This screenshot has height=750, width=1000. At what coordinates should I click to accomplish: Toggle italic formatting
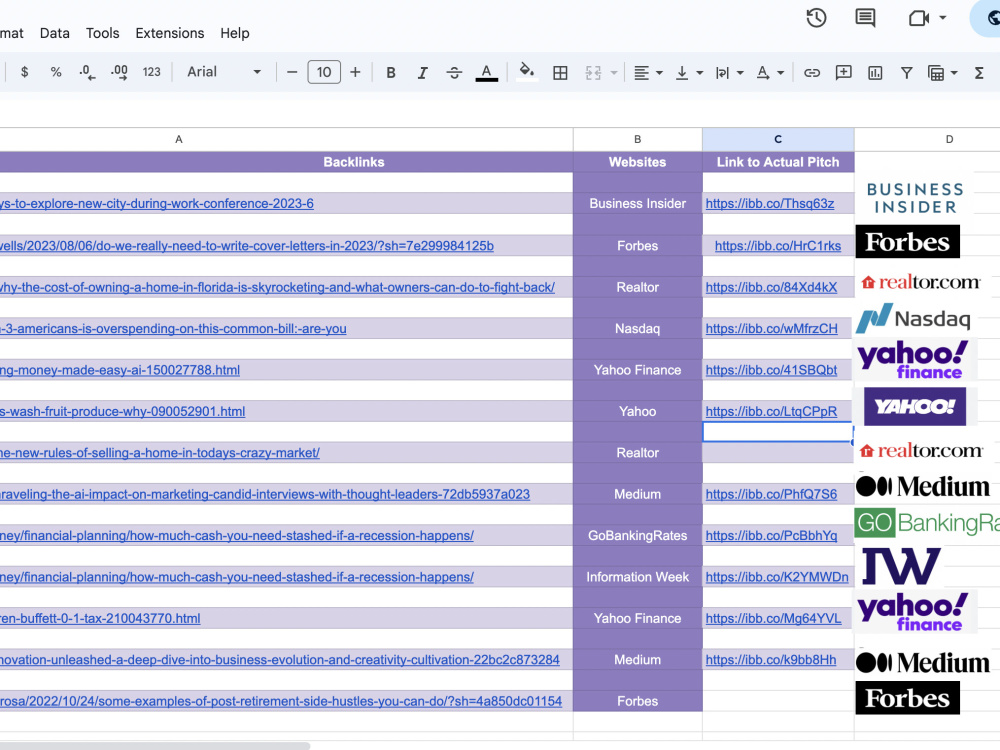[422, 72]
